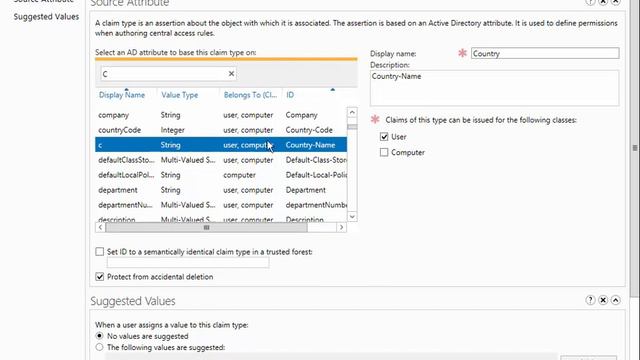This screenshot has width=640, height=360.
Task: Click the right arrow of the horizontal scrollbar
Action: tap(341, 227)
